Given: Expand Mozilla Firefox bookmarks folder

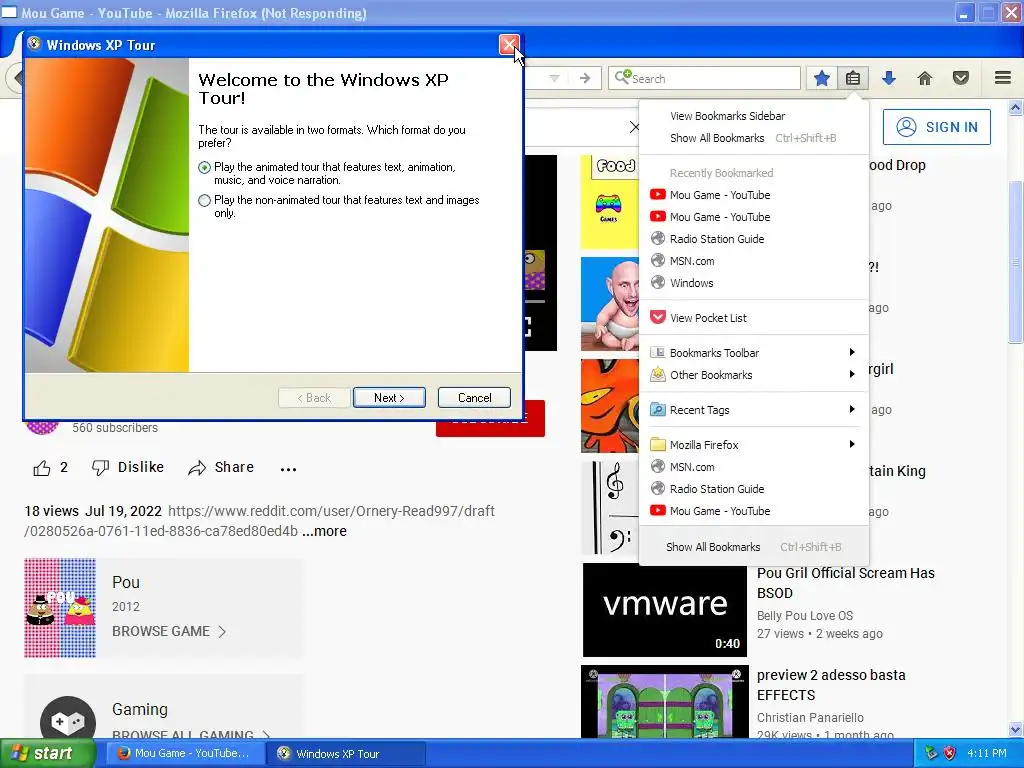Looking at the screenshot, I should (x=753, y=445).
